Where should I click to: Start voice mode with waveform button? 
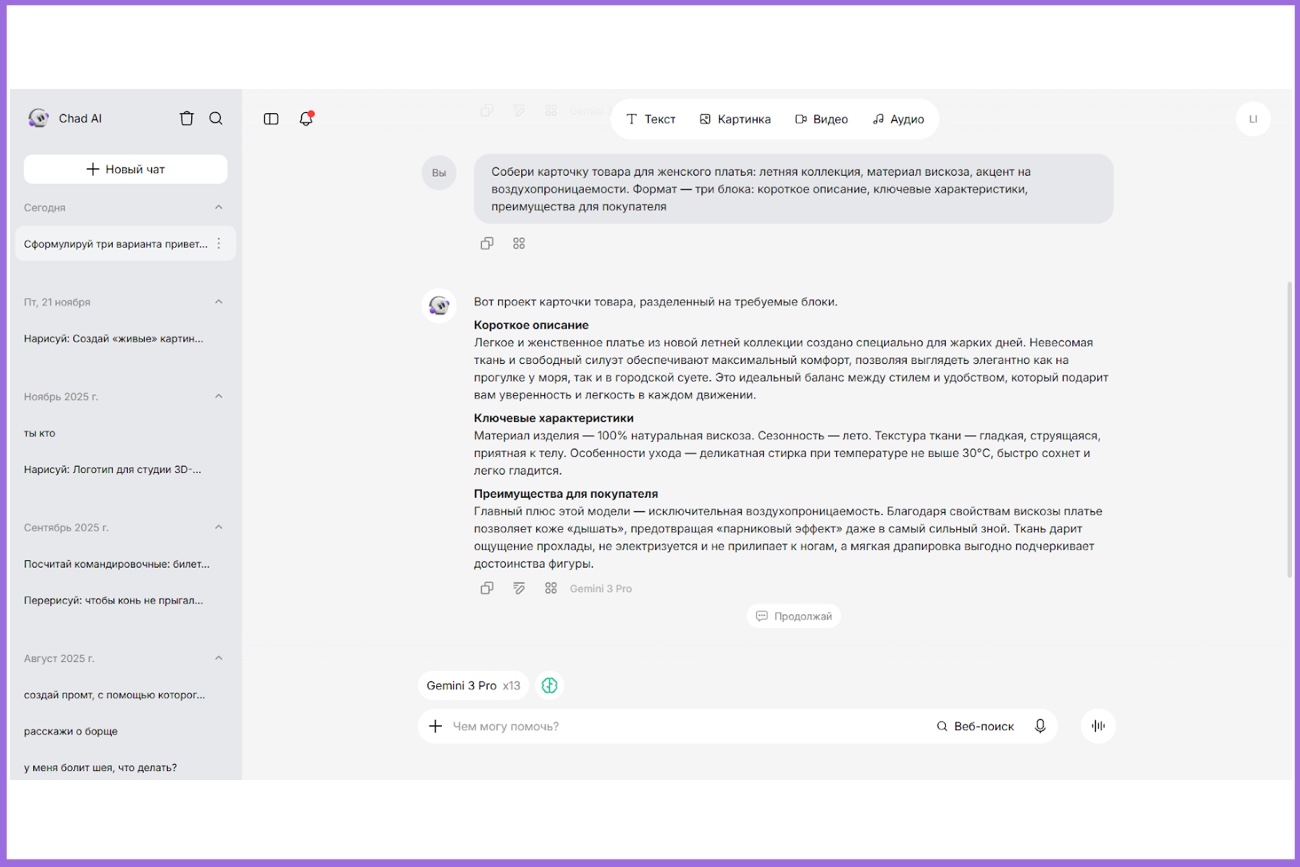(1098, 726)
